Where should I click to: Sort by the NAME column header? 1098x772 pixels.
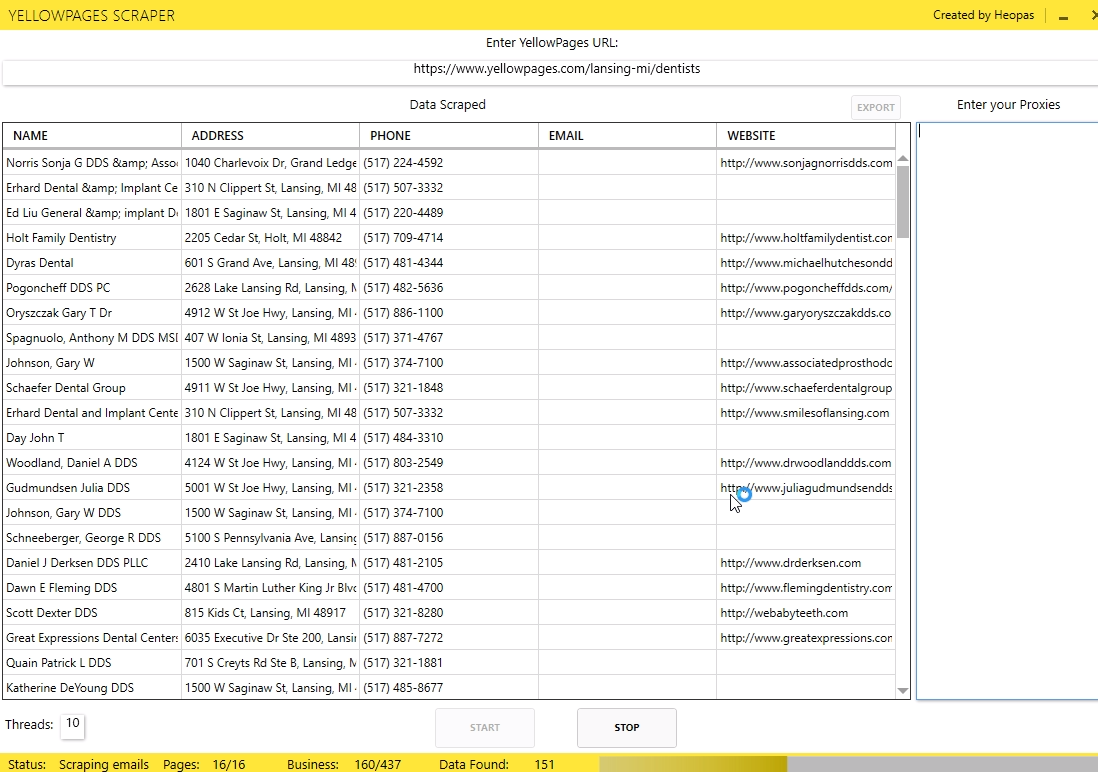point(92,135)
